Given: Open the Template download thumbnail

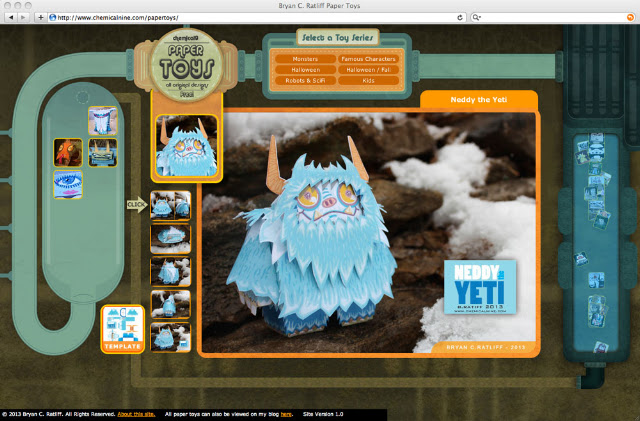Looking at the screenshot, I should pos(122,329).
